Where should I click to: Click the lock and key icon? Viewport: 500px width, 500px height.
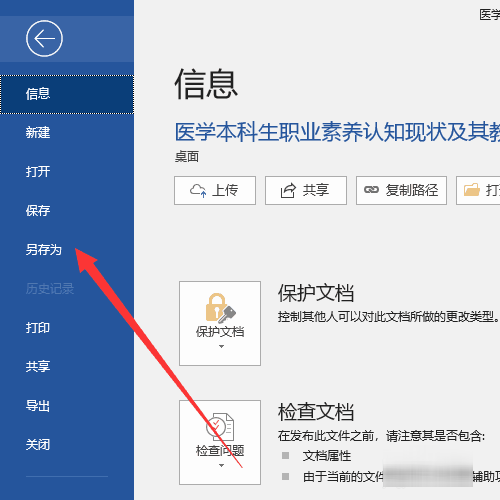coord(220,308)
